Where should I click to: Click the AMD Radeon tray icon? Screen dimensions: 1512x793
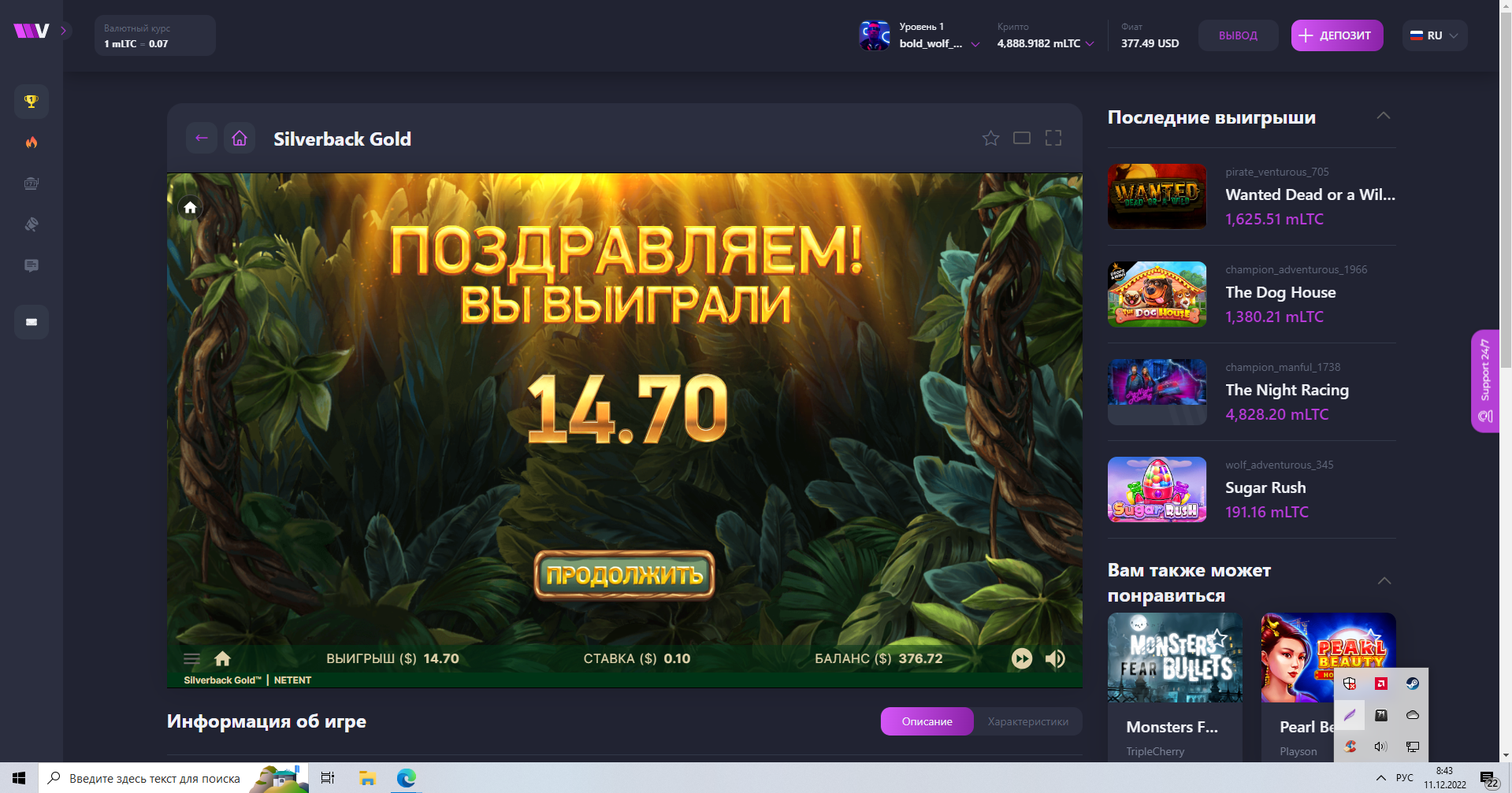(x=1381, y=684)
